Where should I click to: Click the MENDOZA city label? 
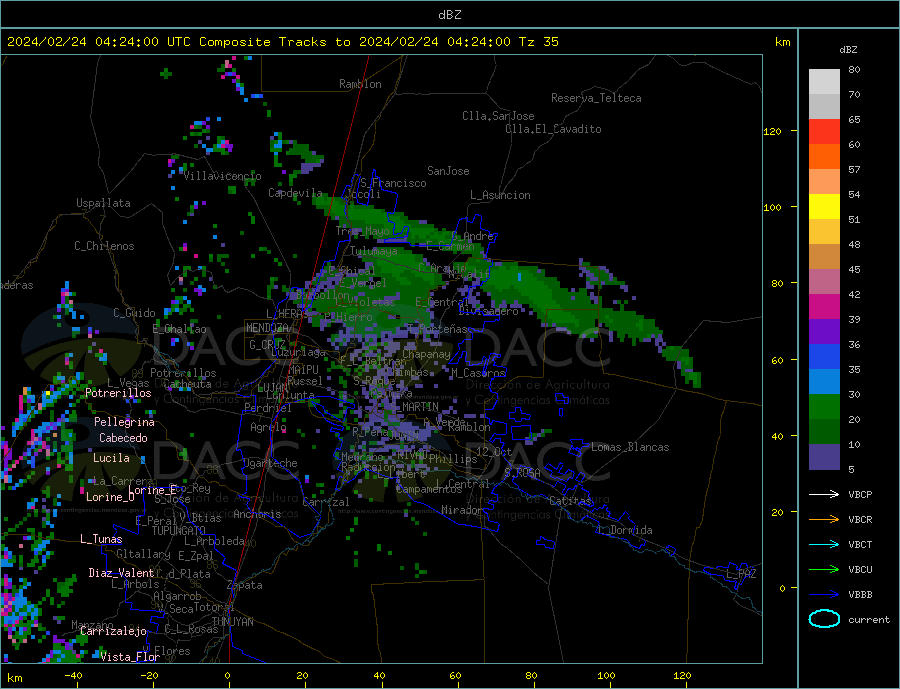tap(267, 328)
